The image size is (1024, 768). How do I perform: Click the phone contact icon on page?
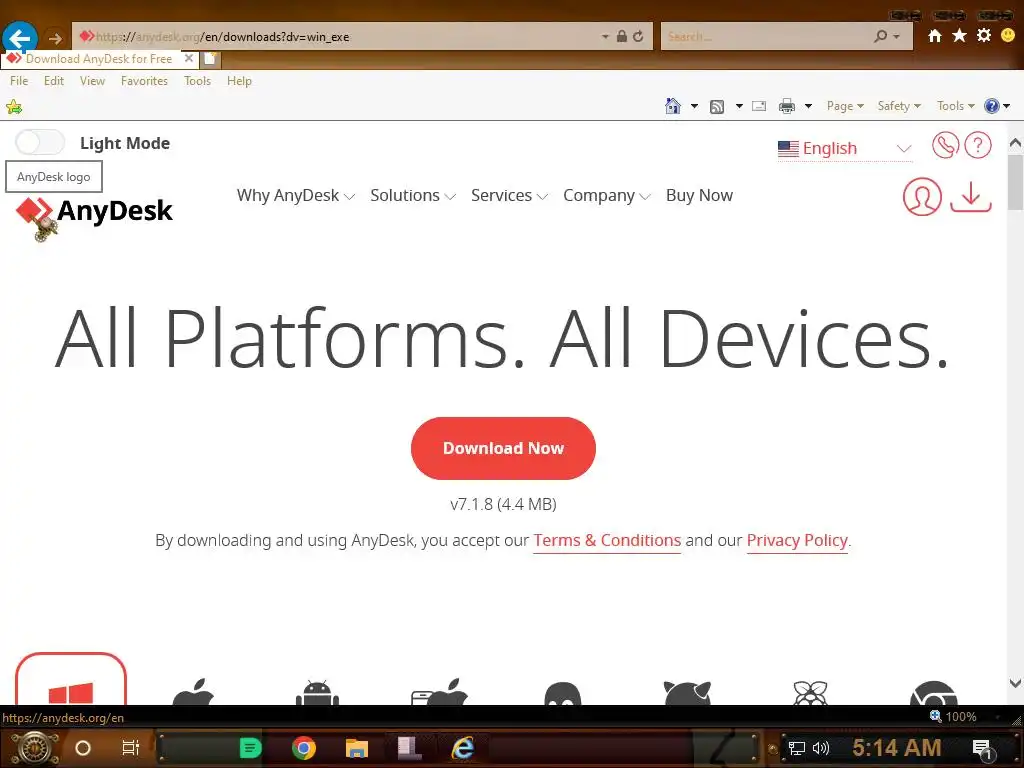[945, 145]
